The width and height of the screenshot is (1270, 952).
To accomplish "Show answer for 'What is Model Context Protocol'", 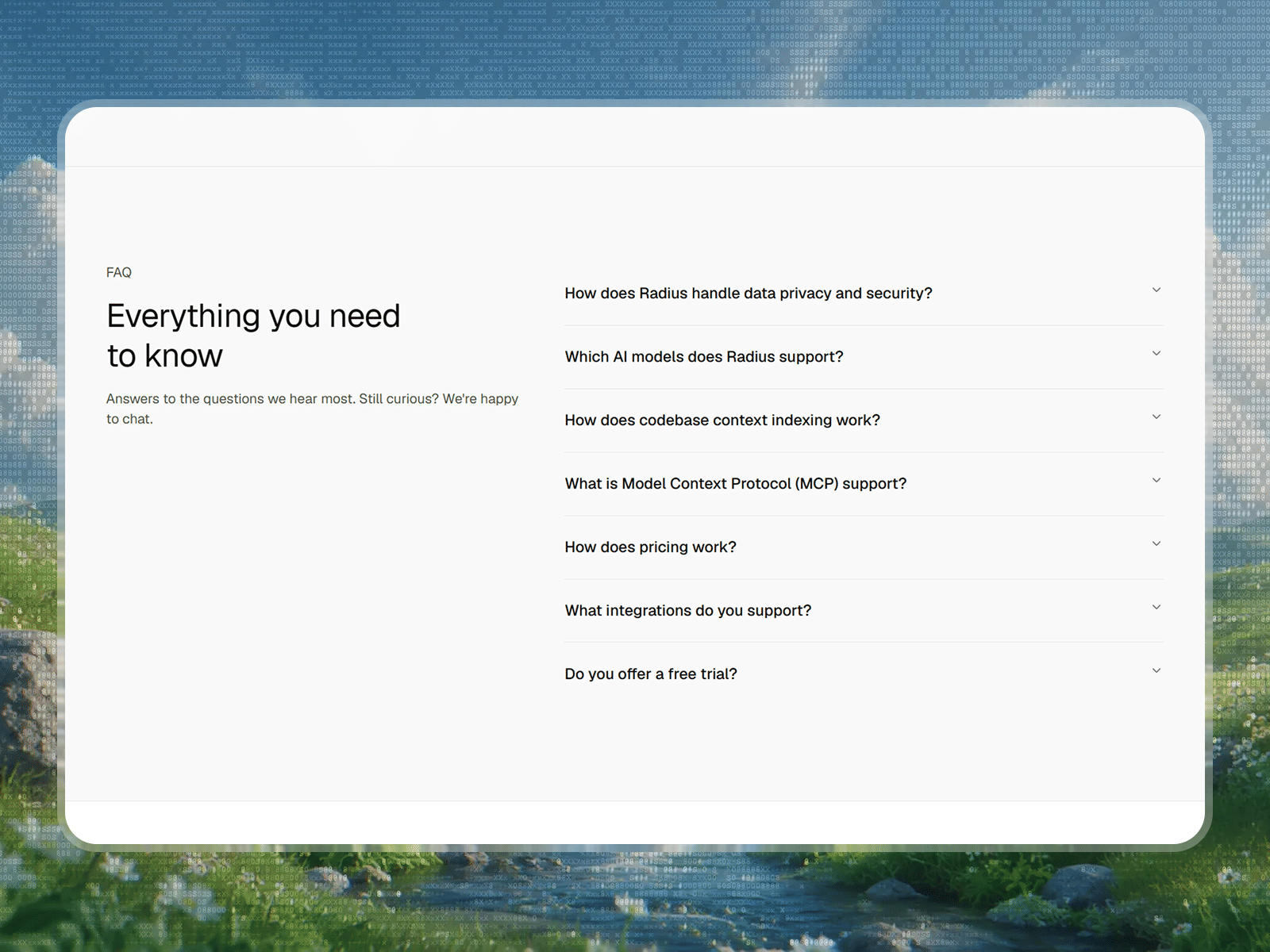I will point(736,484).
